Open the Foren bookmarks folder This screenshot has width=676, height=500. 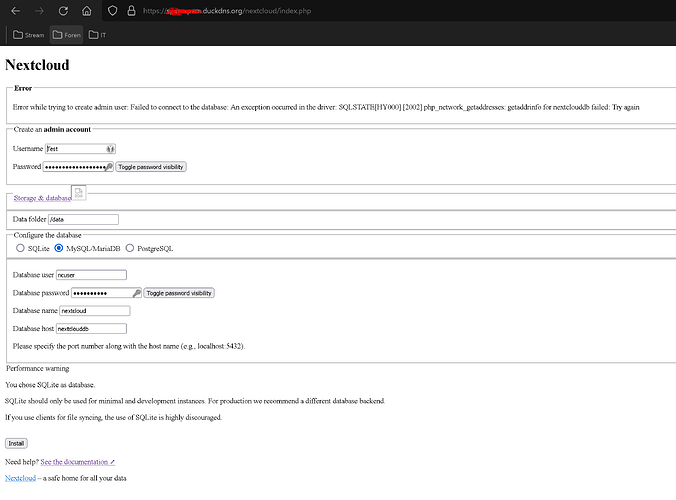pyautogui.click(x=67, y=35)
